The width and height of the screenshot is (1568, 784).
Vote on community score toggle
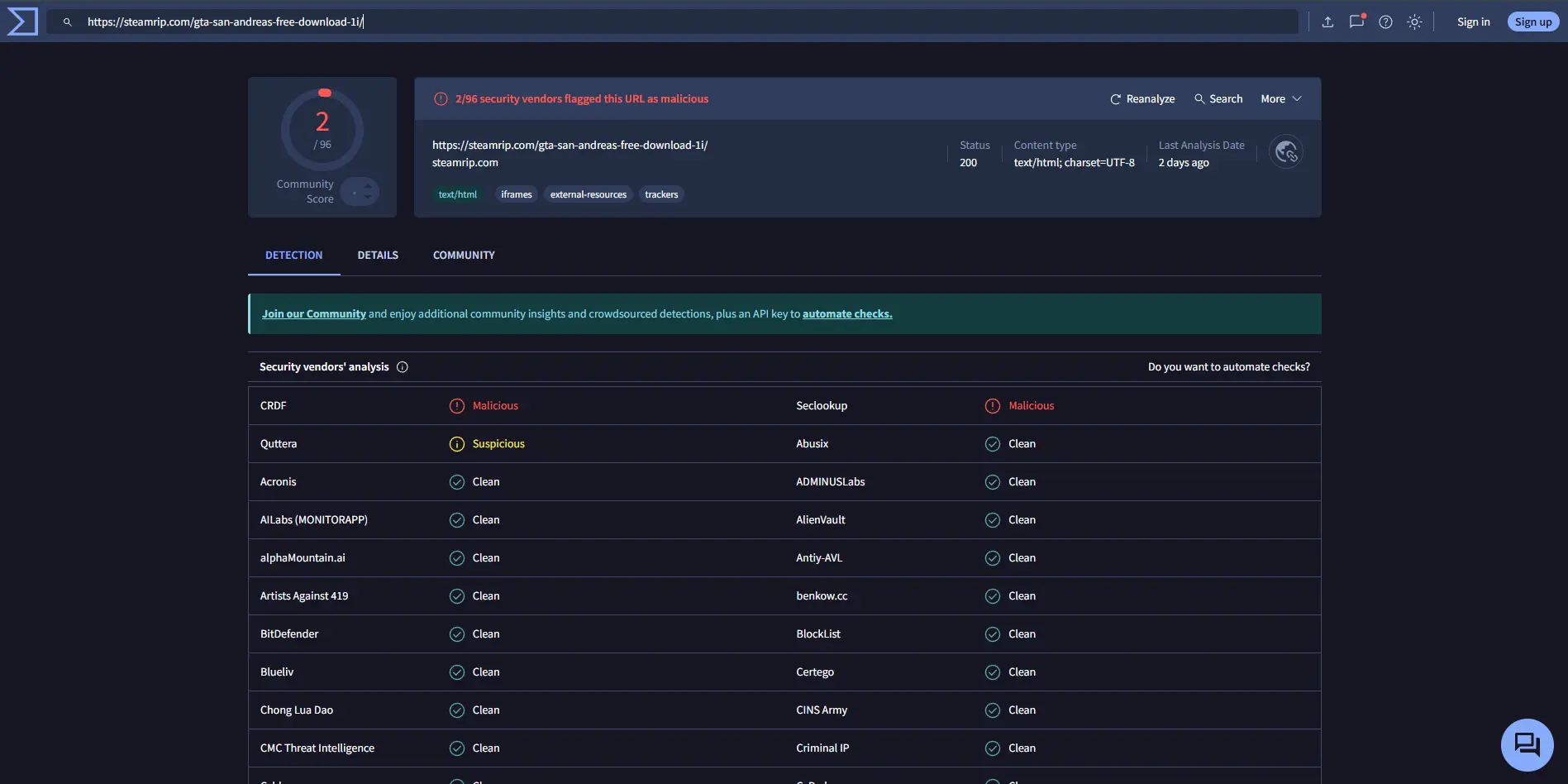360,192
